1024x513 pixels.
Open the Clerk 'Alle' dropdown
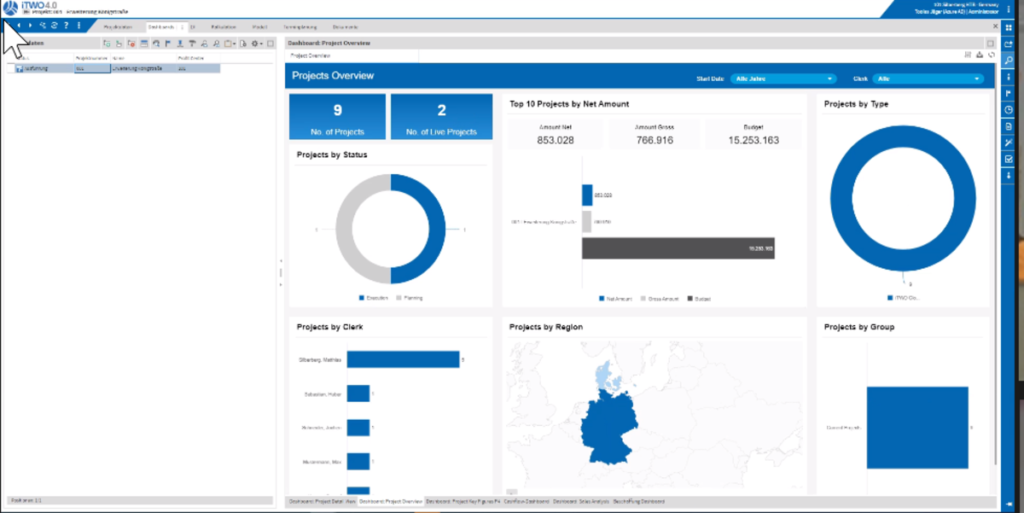click(928, 78)
